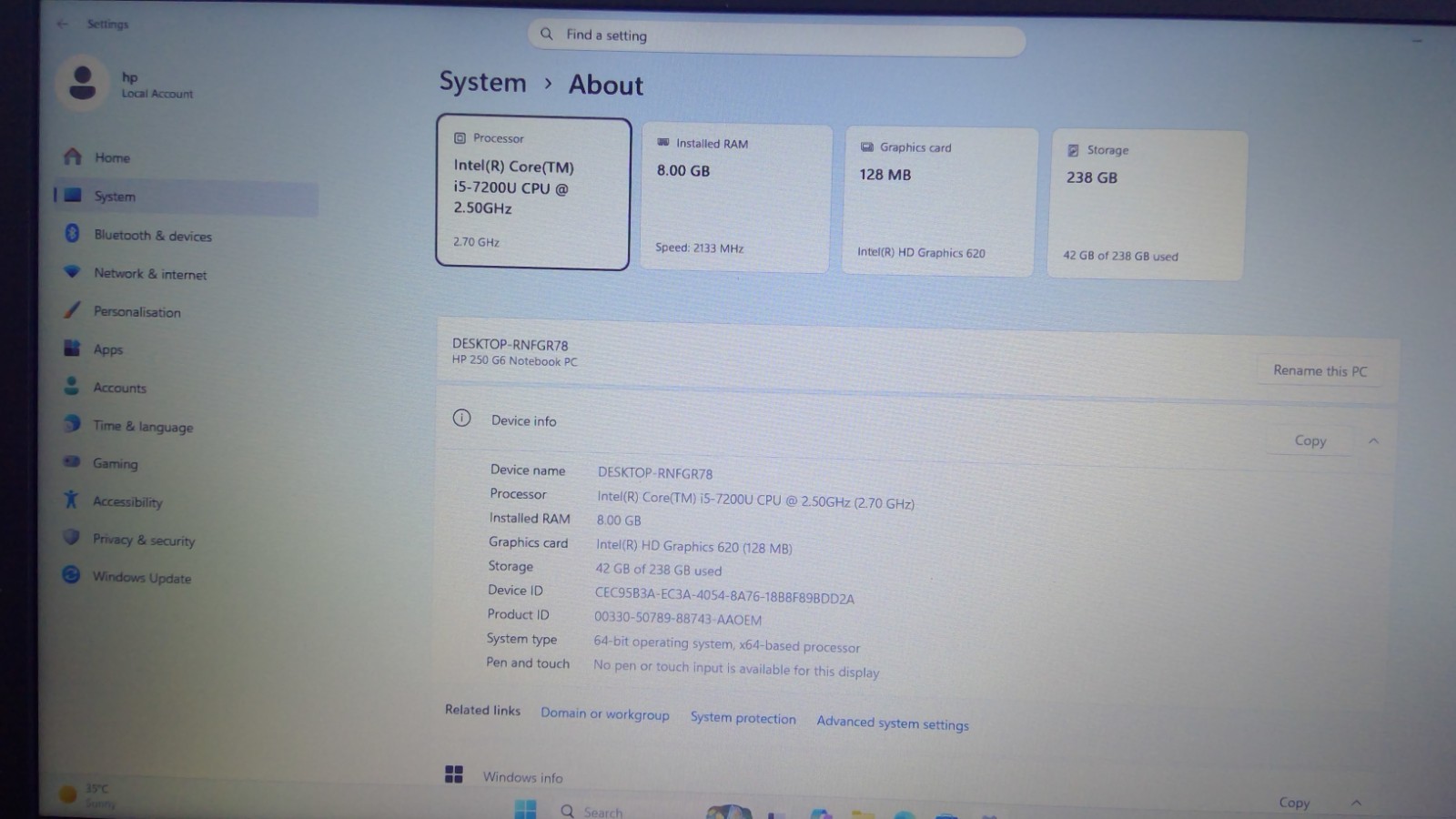Select the Graphics card 128 MB card
This screenshot has width=1456, height=819.
tap(940, 202)
